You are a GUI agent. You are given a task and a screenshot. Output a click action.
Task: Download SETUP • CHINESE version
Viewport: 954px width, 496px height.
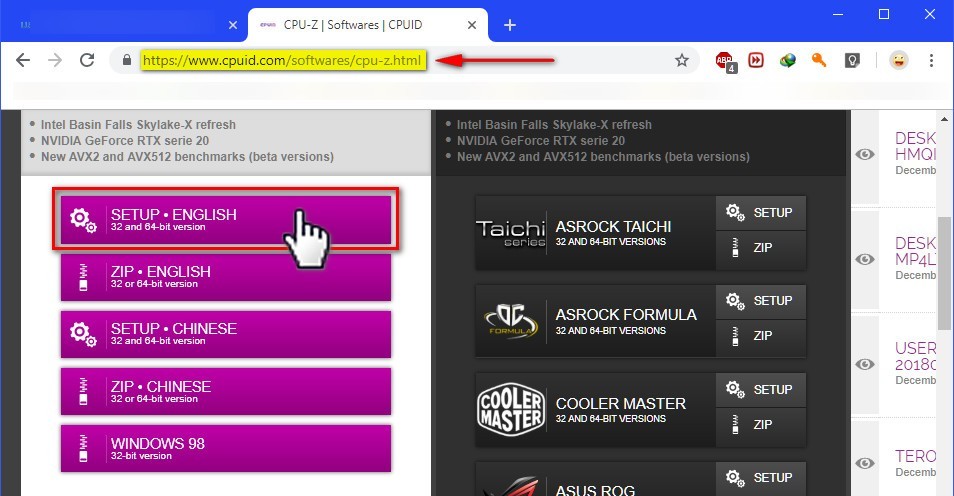click(x=226, y=334)
